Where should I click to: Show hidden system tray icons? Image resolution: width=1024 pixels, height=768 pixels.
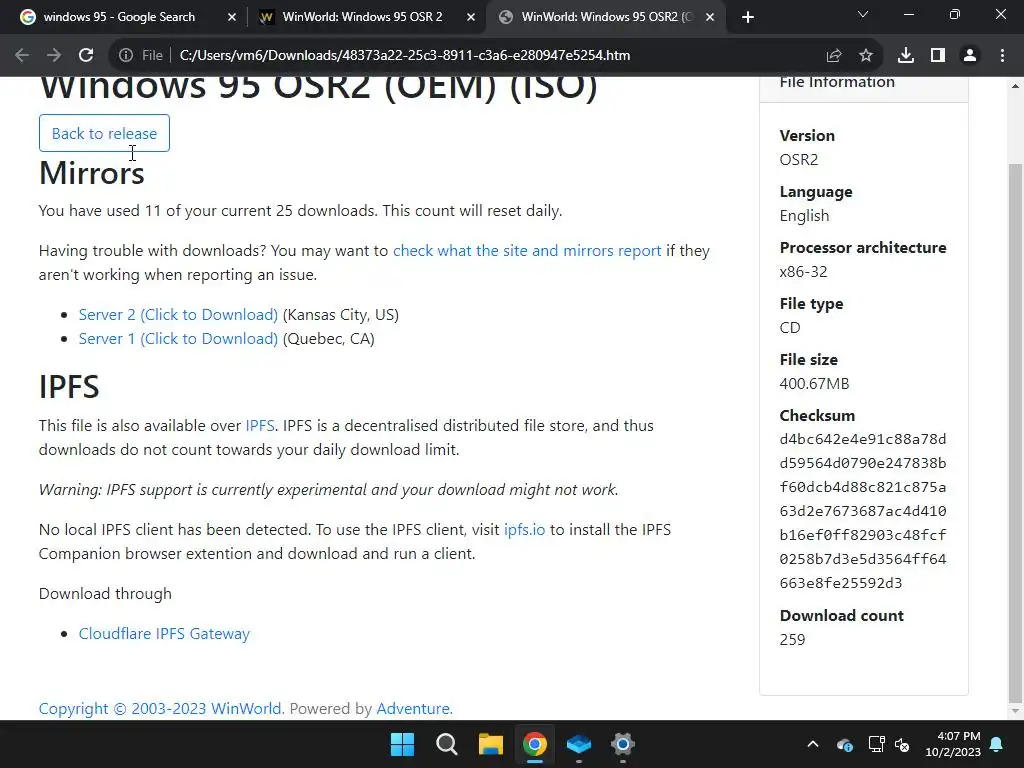pos(813,744)
